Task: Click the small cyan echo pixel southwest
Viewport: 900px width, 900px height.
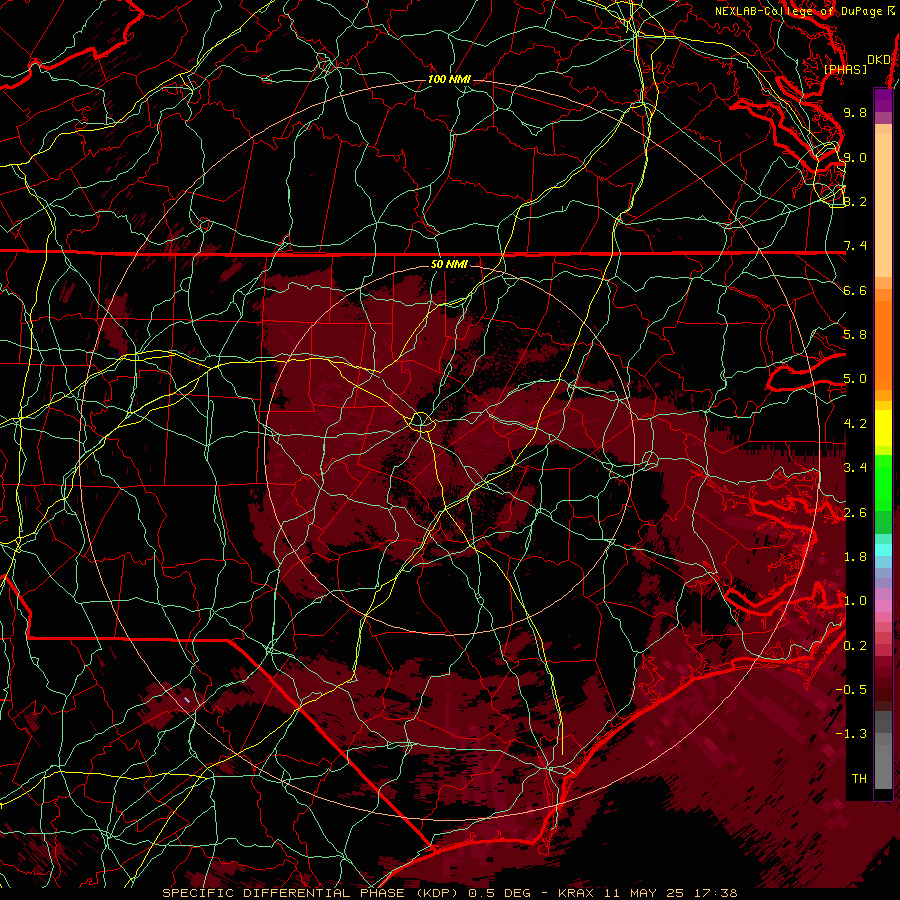Action: 187,700
